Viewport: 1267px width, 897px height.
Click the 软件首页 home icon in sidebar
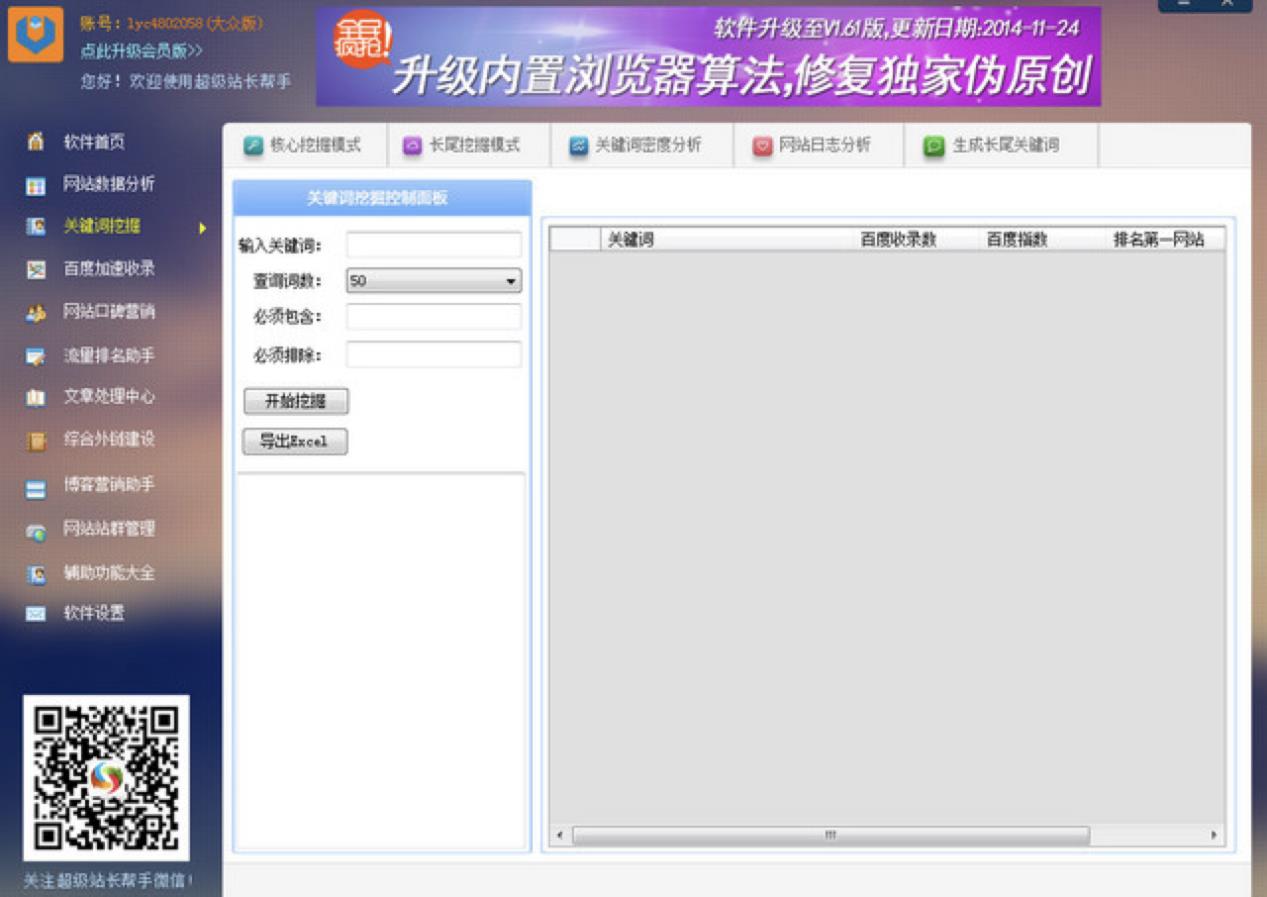tap(36, 143)
